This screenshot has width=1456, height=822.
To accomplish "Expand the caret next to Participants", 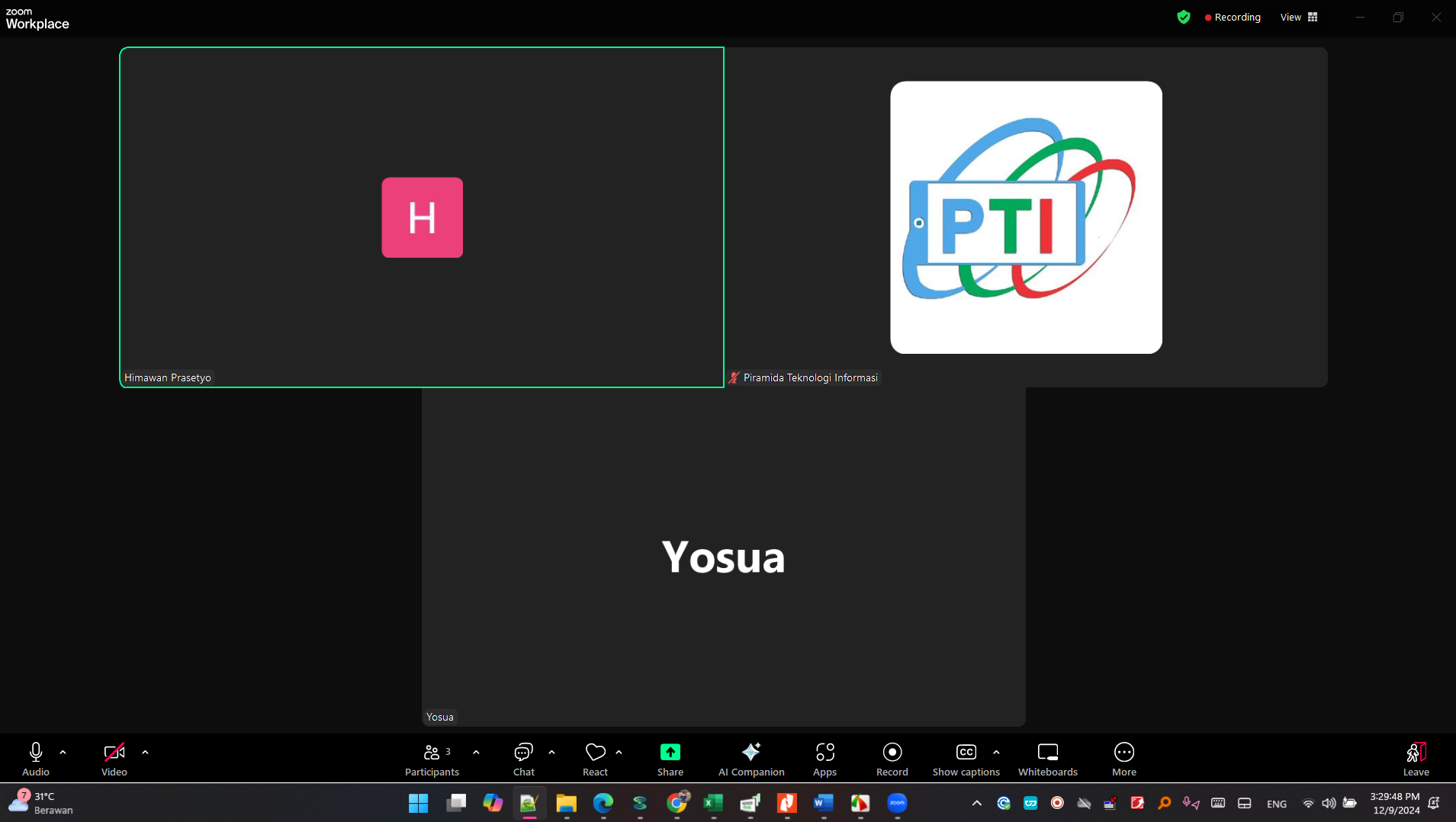I will tap(476, 753).
